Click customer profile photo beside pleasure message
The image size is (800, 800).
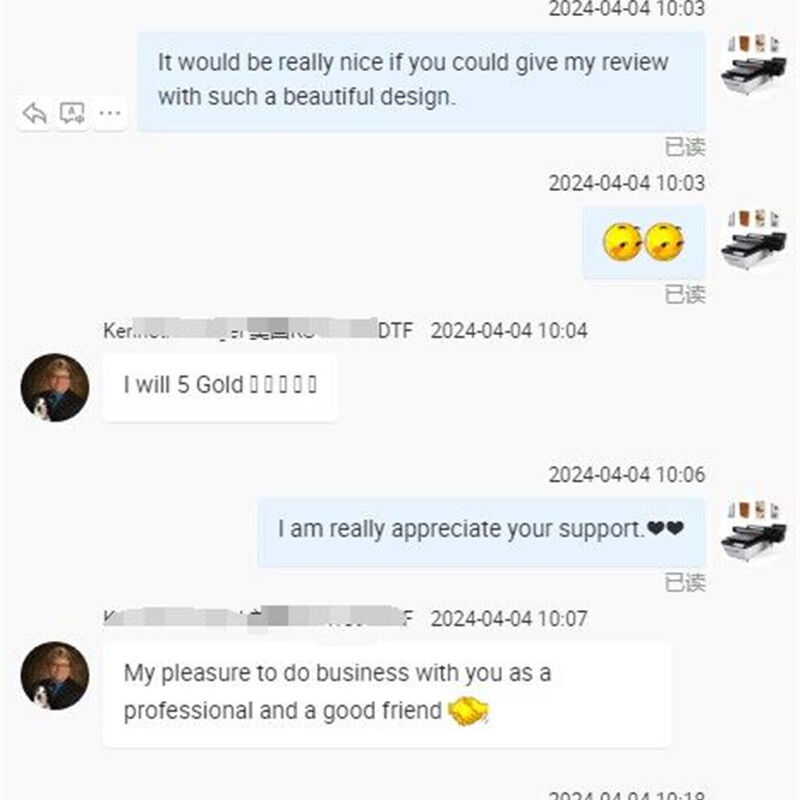click(x=55, y=676)
